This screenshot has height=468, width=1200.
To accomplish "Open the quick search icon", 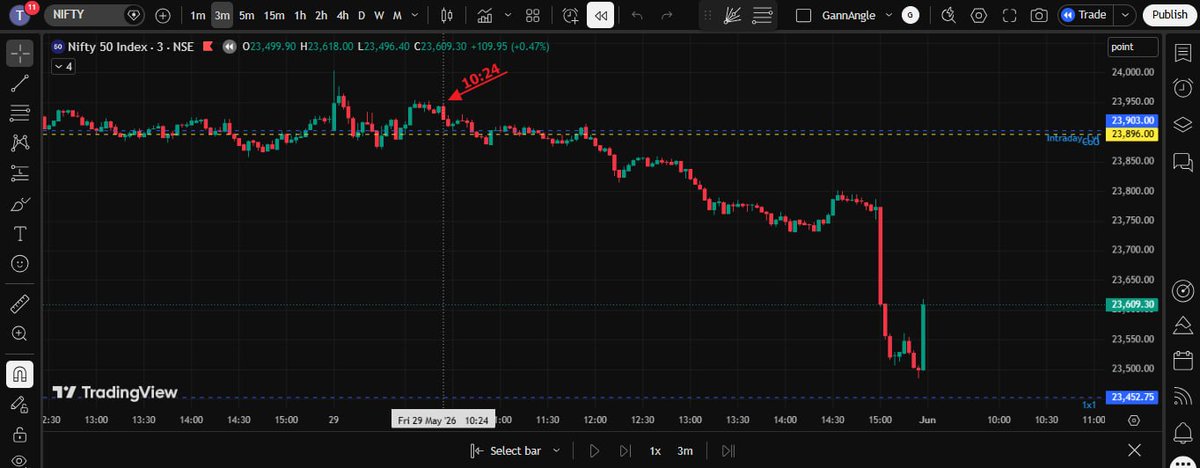I will (949, 15).
